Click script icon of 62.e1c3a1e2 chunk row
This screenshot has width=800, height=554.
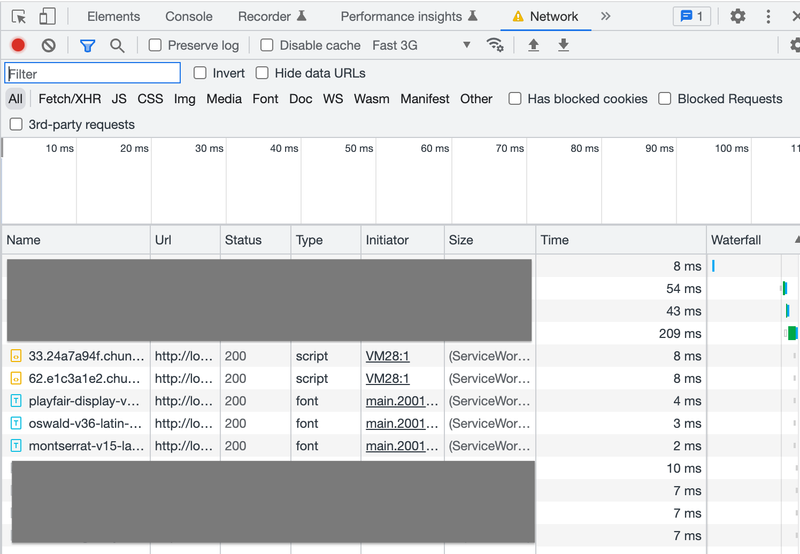coord(16,379)
